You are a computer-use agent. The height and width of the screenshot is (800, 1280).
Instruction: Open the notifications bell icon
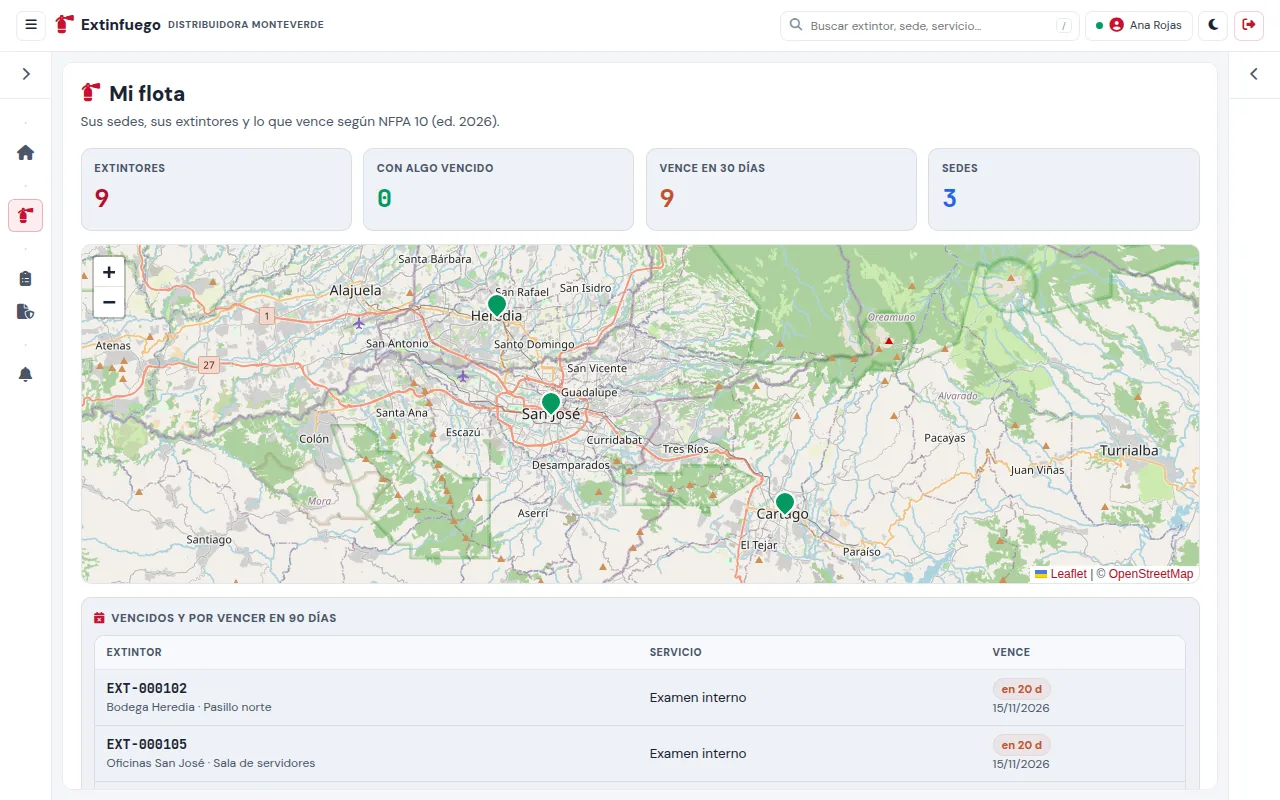pyautogui.click(x=26, y=374)
